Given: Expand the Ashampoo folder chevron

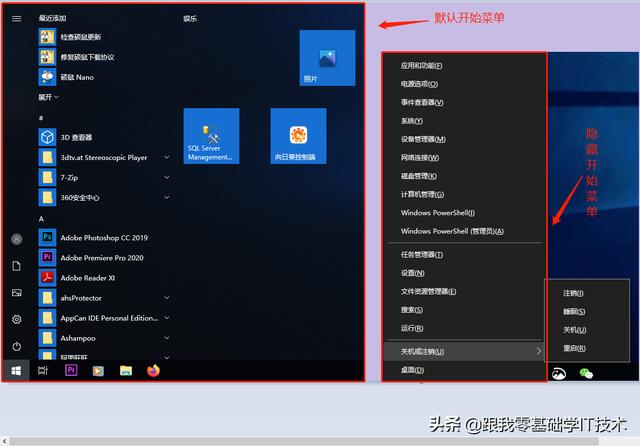Looking at the screenshot, I should tap(167, 338).
